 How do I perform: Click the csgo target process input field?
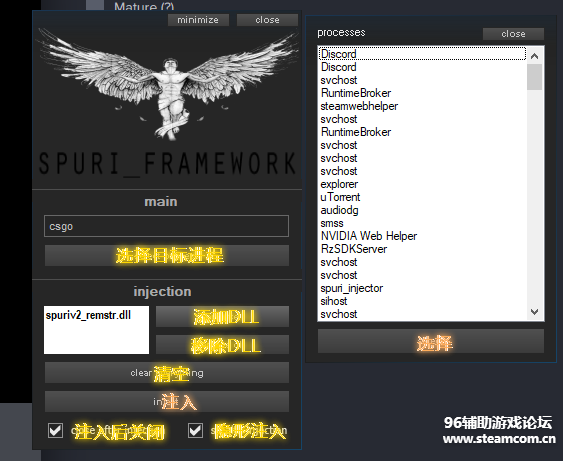coord(166,226)
